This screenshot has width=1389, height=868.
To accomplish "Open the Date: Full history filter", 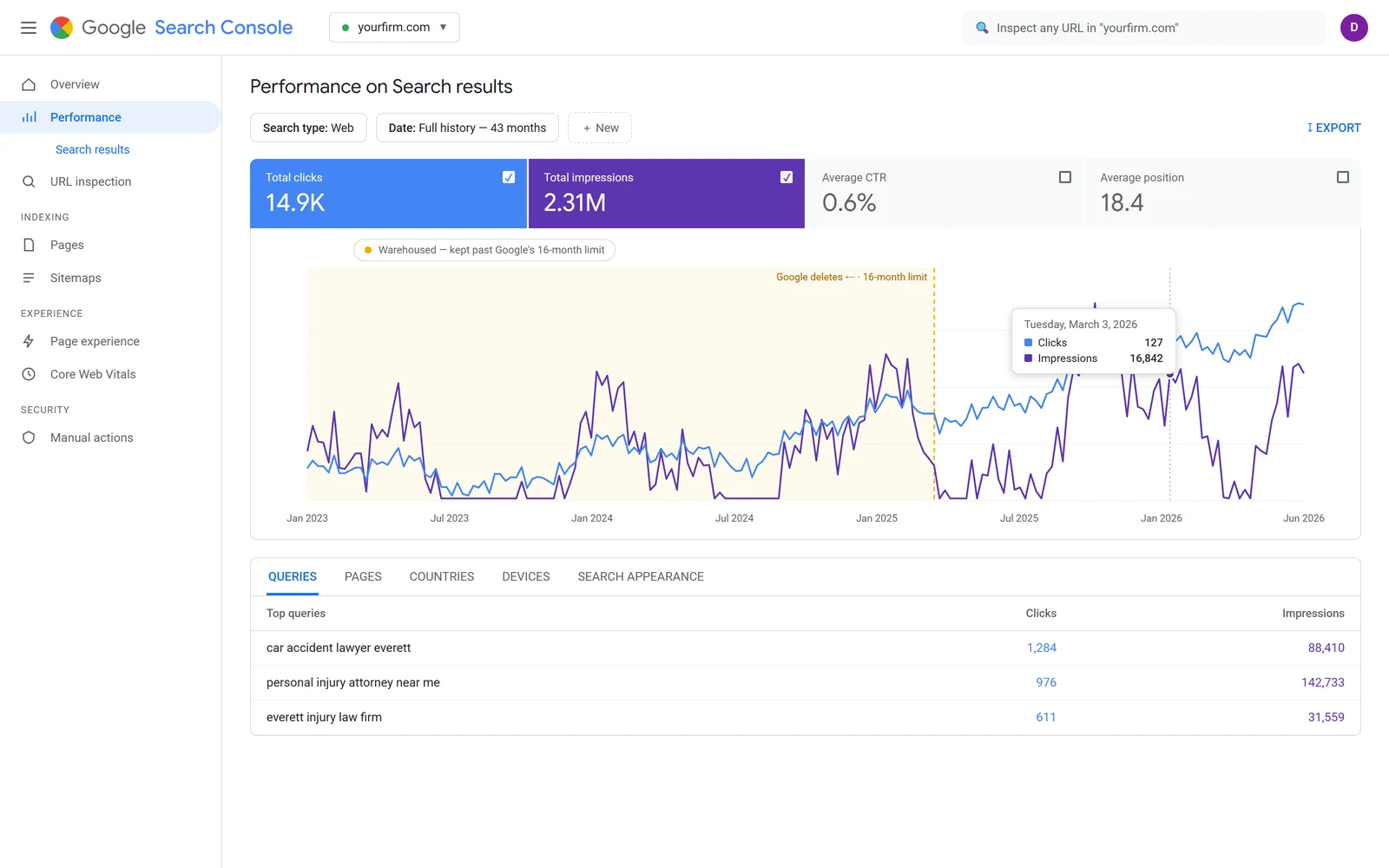I will point(467,128).
